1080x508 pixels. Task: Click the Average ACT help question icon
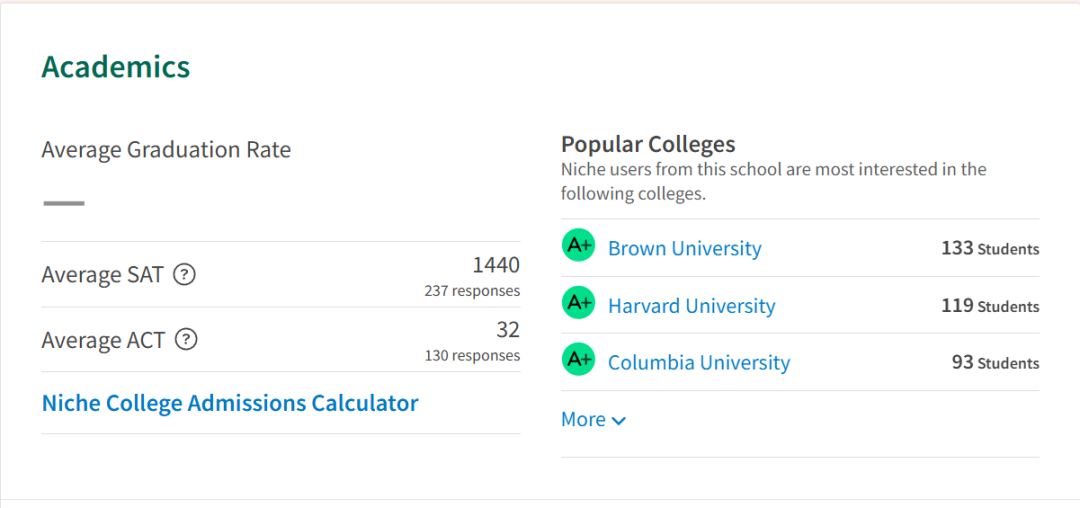[185, 339]
